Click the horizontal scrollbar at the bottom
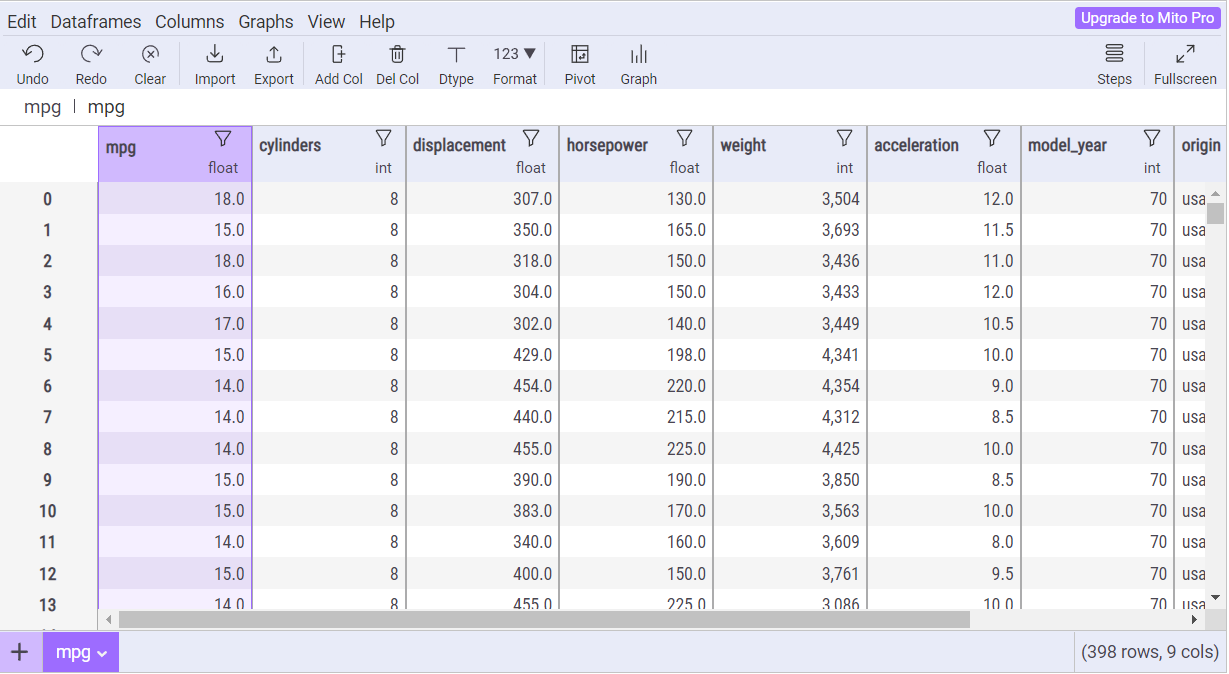This screenshot has width=1229, height=674. [544, 620]
